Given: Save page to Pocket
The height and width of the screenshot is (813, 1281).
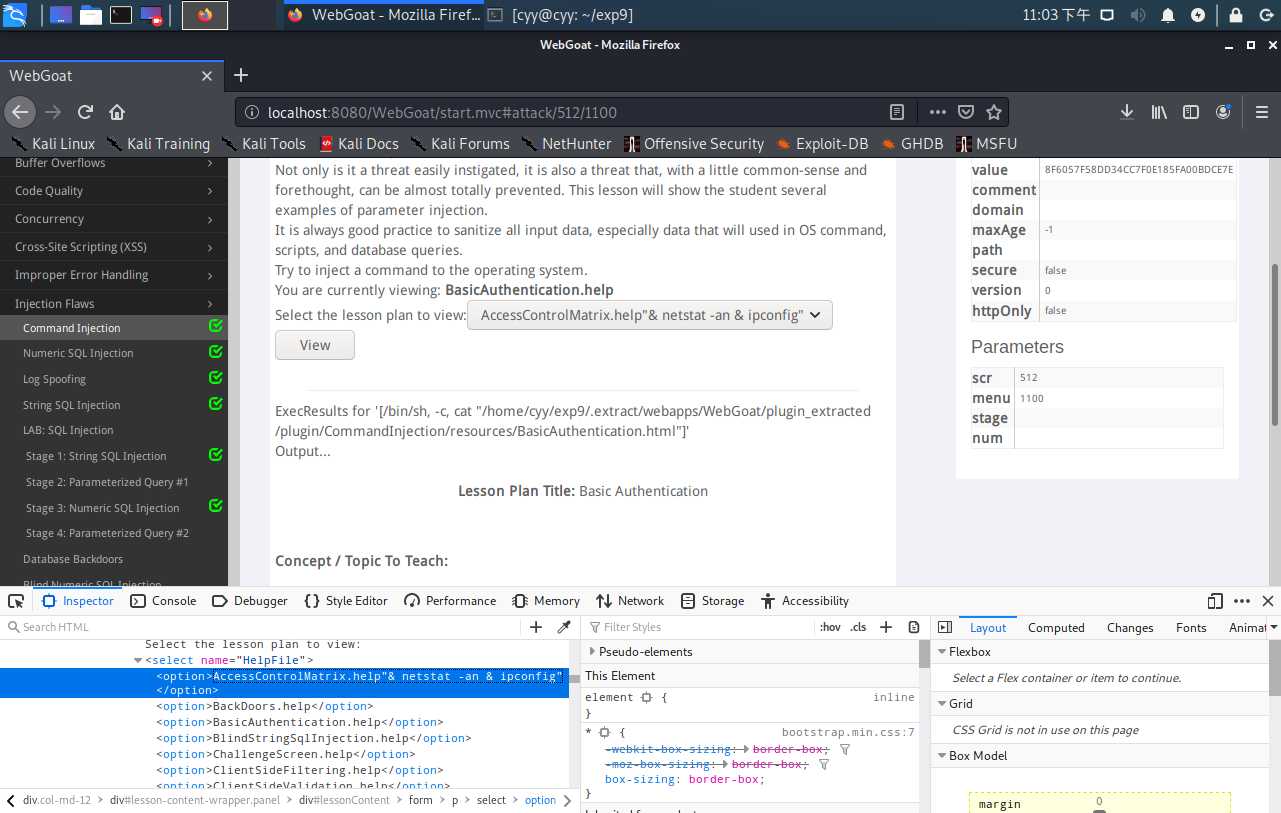Looking at the screenshot, I should pos(966,112).
